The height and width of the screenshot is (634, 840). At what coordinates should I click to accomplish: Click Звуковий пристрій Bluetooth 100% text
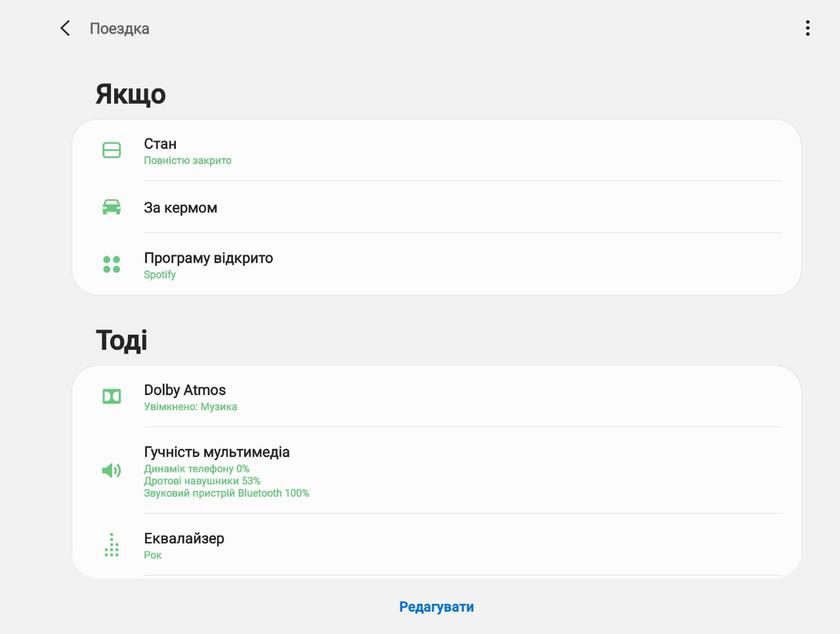[227, 493]
